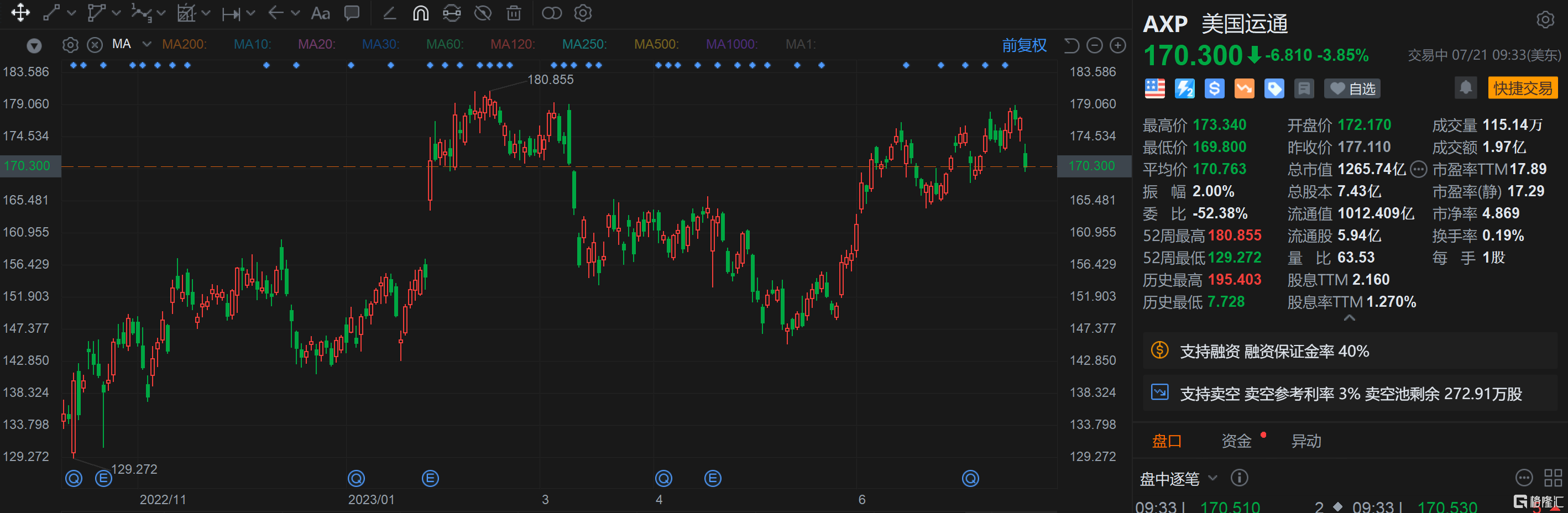Screen dimensions: 1568x513
Task: Click MA120 red legend label
Action: pyautogui.click(x=513, y=44)
